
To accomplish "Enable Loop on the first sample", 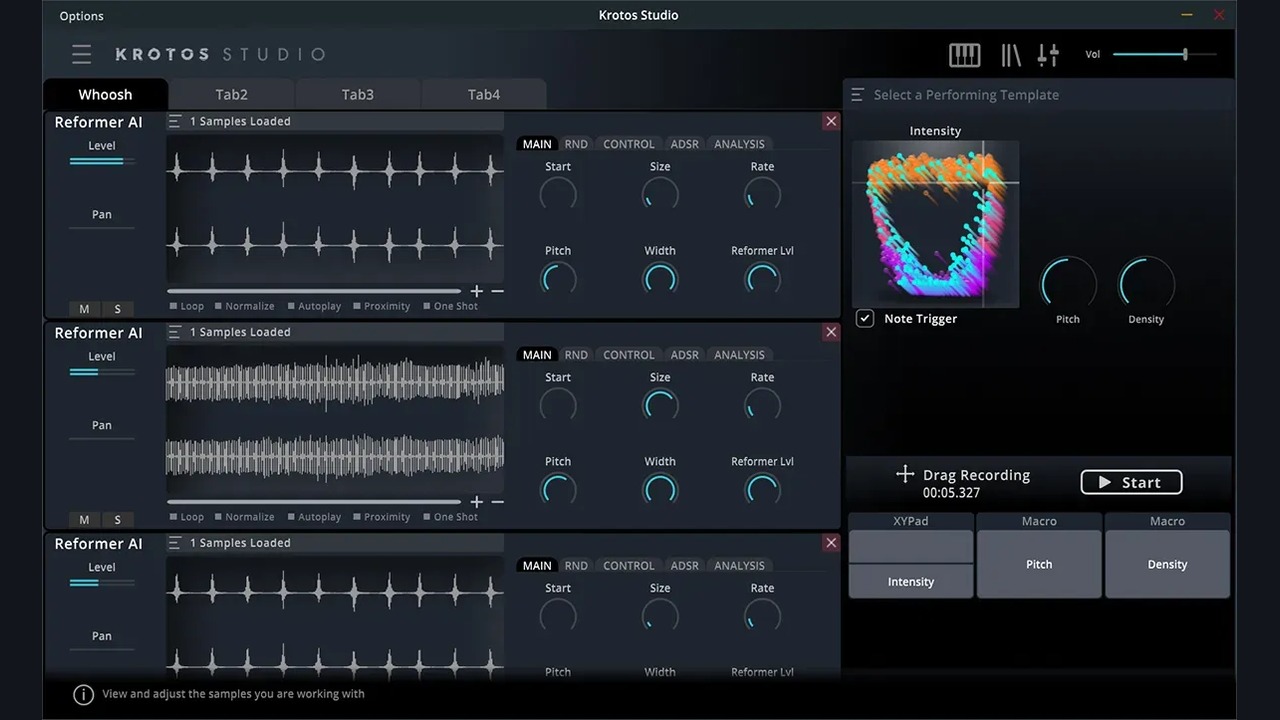I will (x=174, y=306).
